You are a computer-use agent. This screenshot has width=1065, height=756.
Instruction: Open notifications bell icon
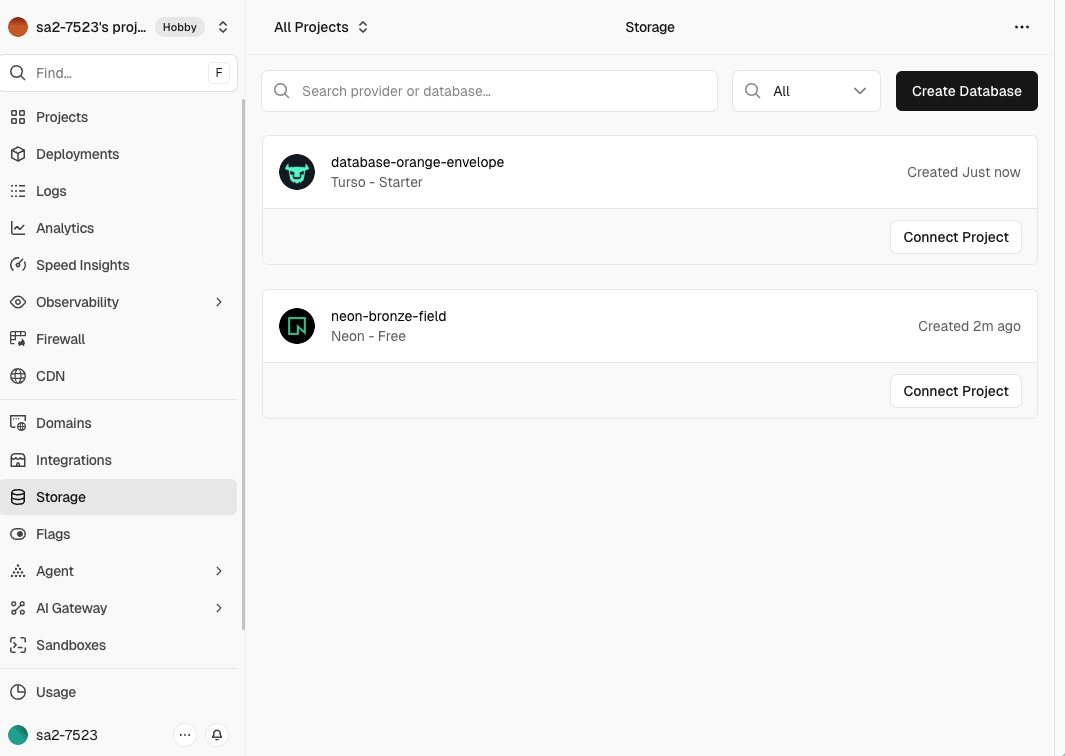point(217,735)
